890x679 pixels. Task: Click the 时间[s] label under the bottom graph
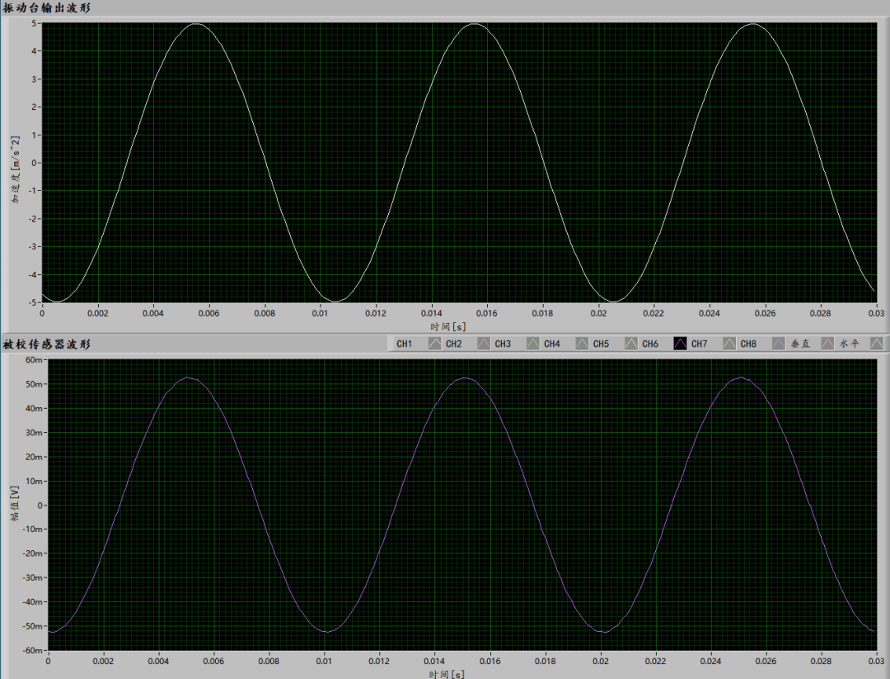click(446, 674)
